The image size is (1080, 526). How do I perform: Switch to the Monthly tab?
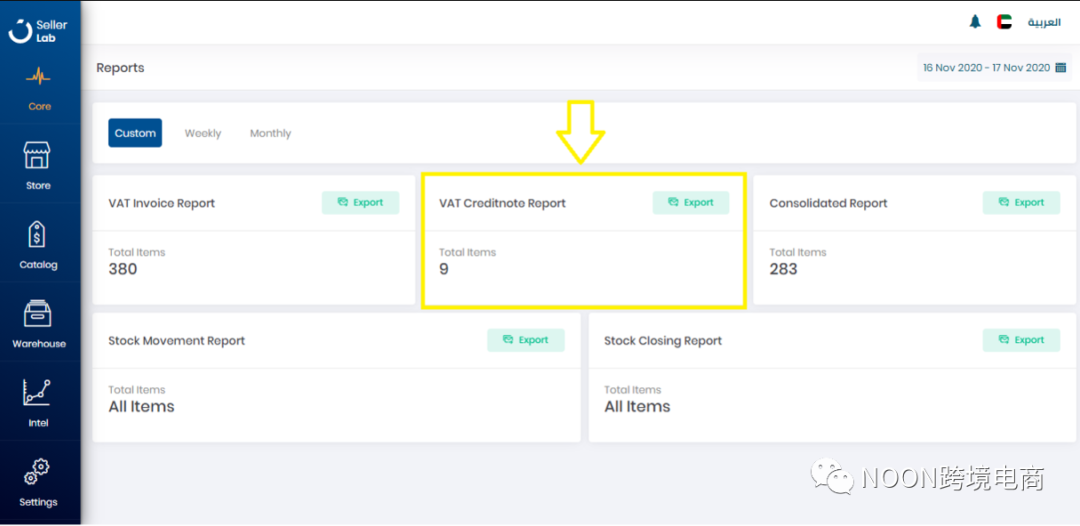[270, 133]
